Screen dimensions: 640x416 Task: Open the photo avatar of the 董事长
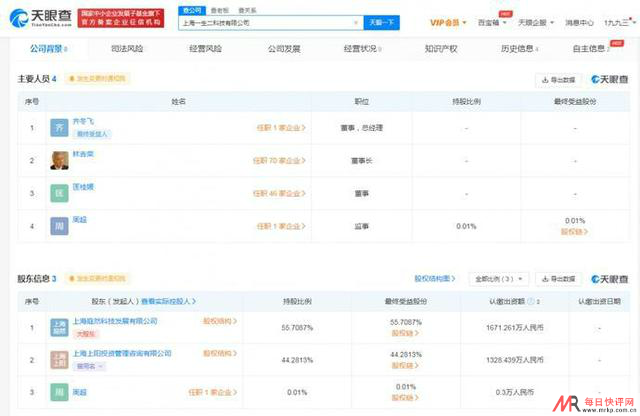coord(59,160)
